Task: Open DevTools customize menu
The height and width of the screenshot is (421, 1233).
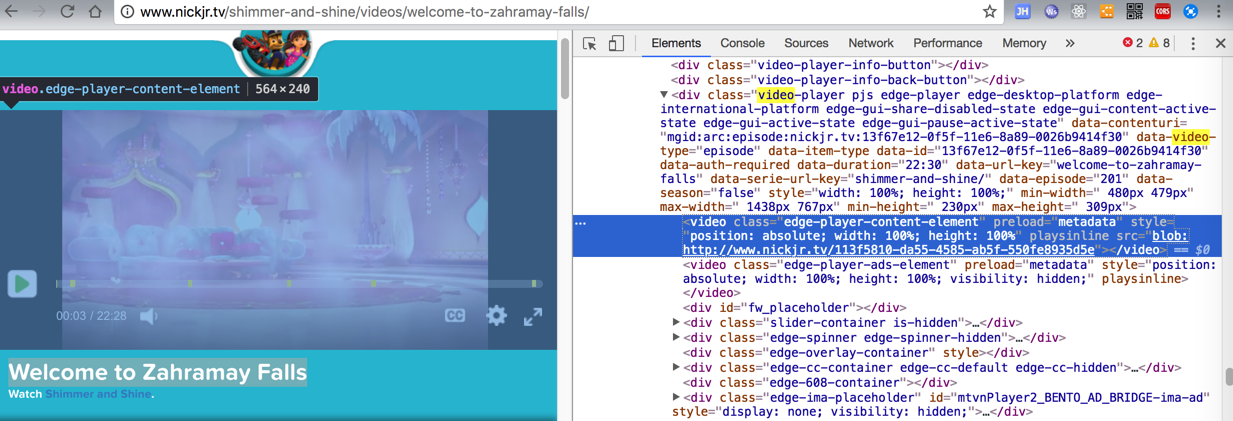Action: [x=1193, y=44]
